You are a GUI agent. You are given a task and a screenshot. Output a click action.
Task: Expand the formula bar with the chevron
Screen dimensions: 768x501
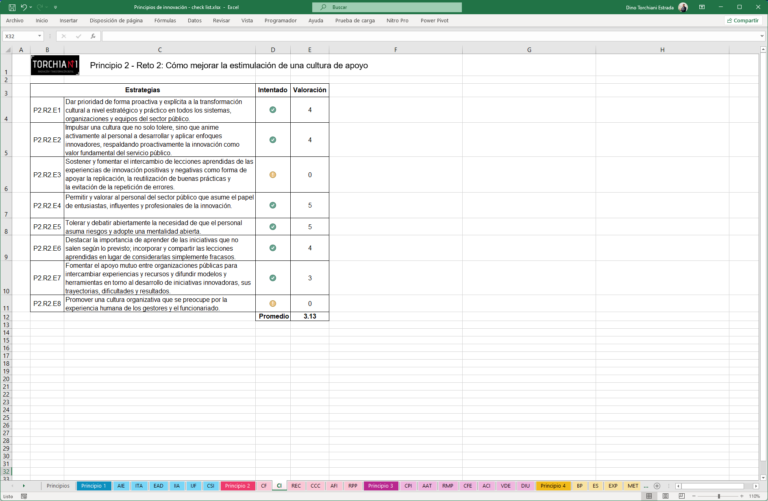pos(762,36)
